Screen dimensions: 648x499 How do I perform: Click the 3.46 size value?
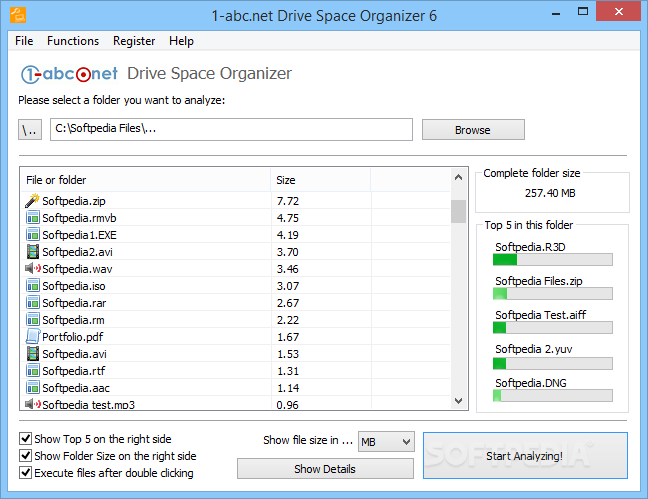click(288, 269)
